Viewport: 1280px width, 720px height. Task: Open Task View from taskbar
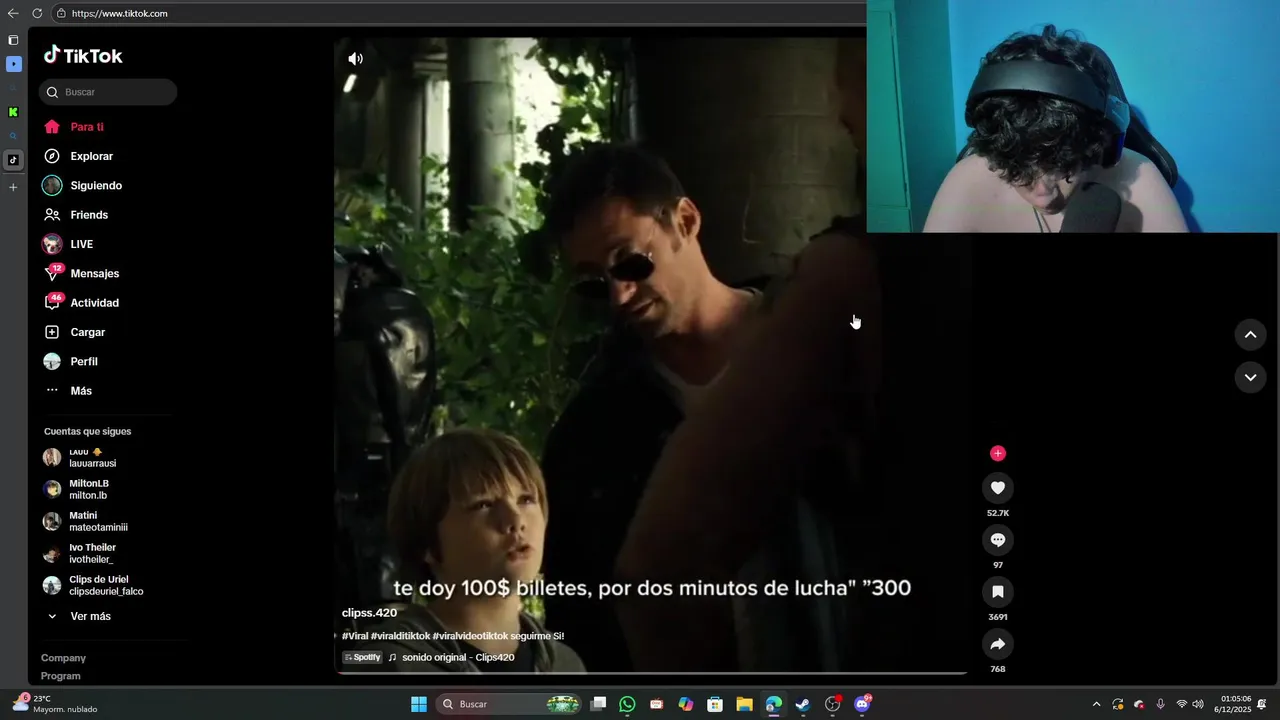coord(598,704)
